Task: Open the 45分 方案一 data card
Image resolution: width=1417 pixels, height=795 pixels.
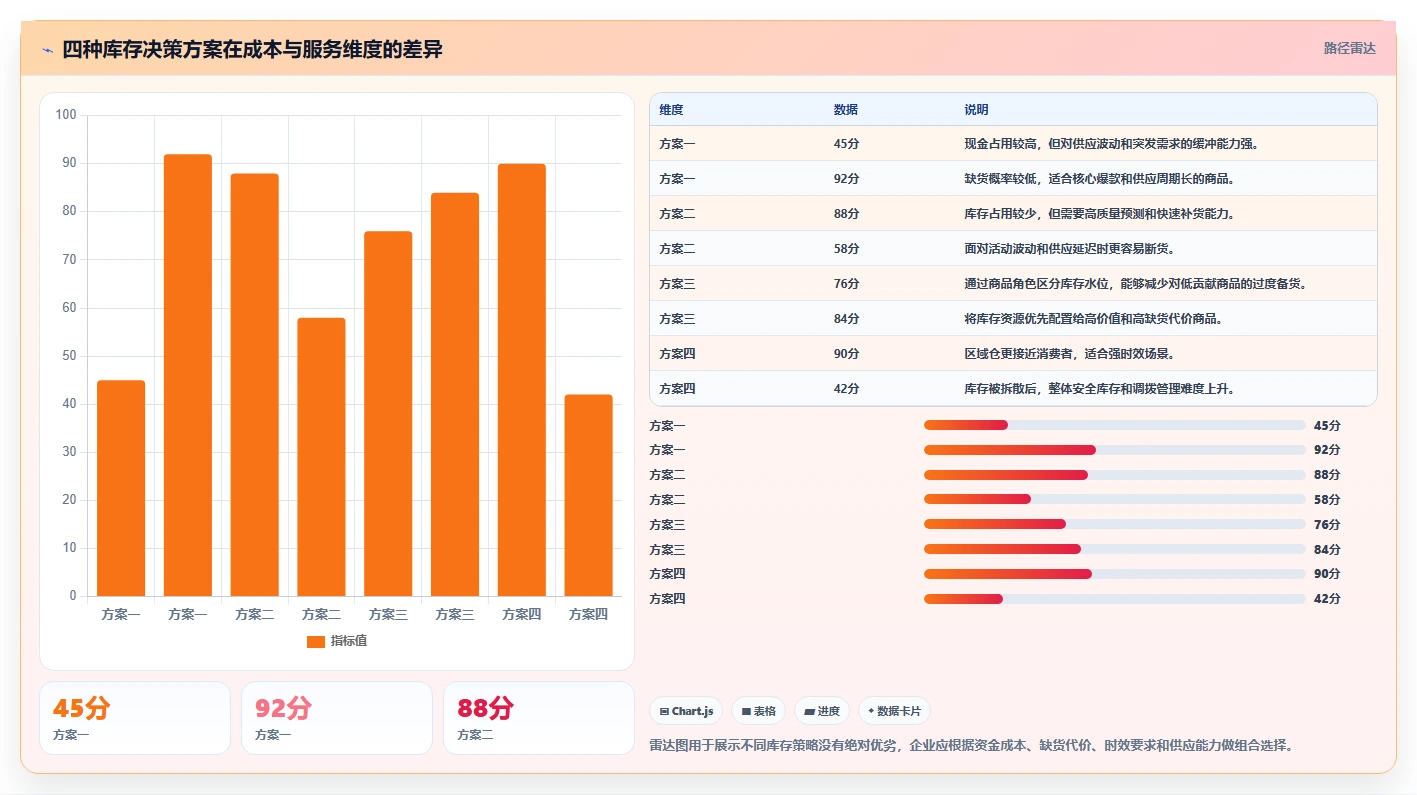Action: point(135,718)
